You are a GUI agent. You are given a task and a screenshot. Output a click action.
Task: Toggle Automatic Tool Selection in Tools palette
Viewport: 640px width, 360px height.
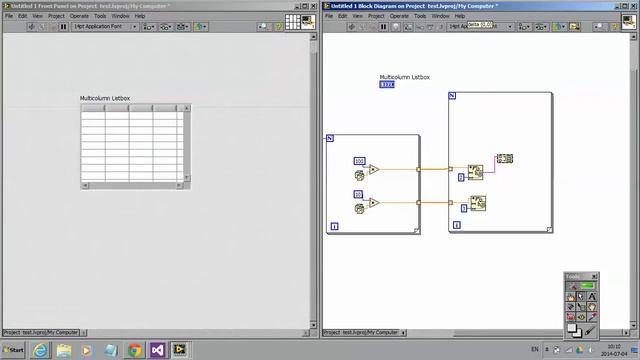[583, 286]
